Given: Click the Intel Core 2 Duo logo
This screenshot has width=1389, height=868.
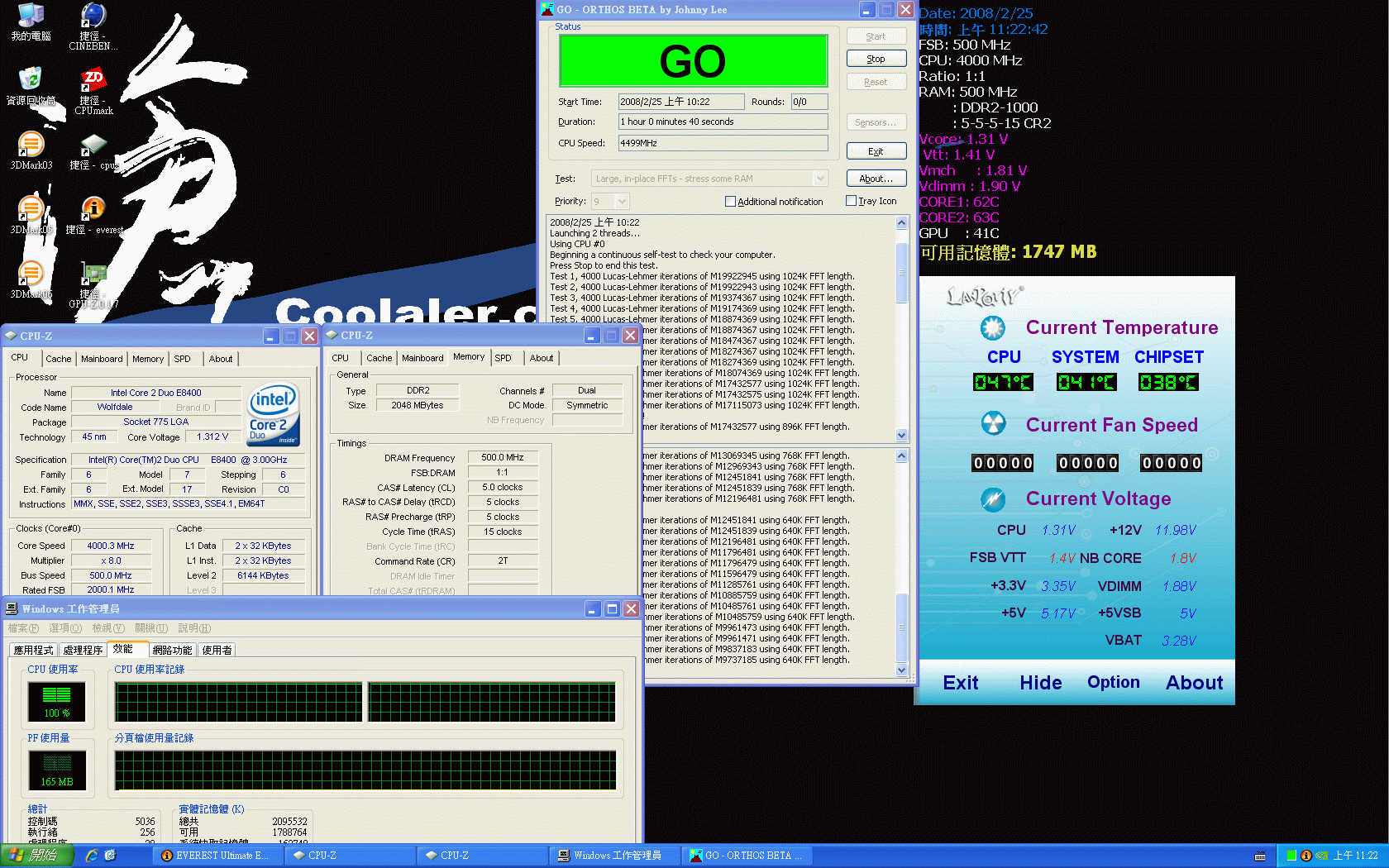Looking at the screenshot, I should [x=273, y=414].
